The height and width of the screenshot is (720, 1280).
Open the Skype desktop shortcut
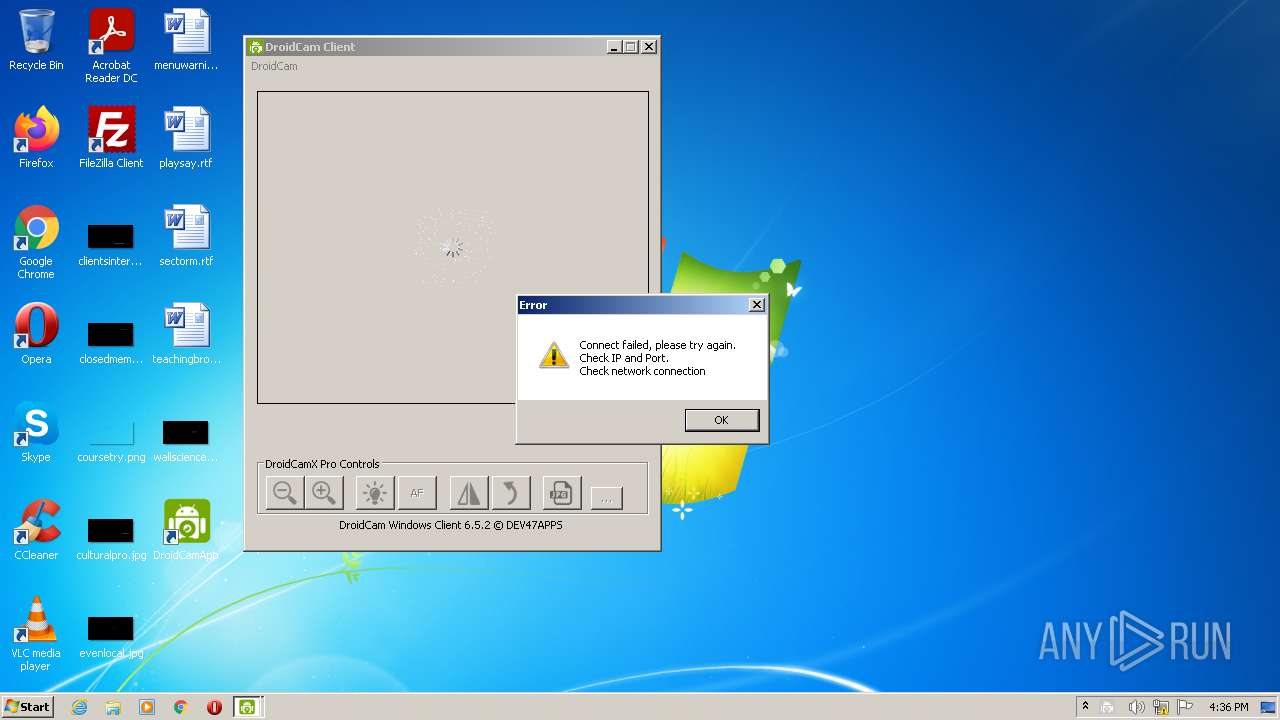coord(36,432)
